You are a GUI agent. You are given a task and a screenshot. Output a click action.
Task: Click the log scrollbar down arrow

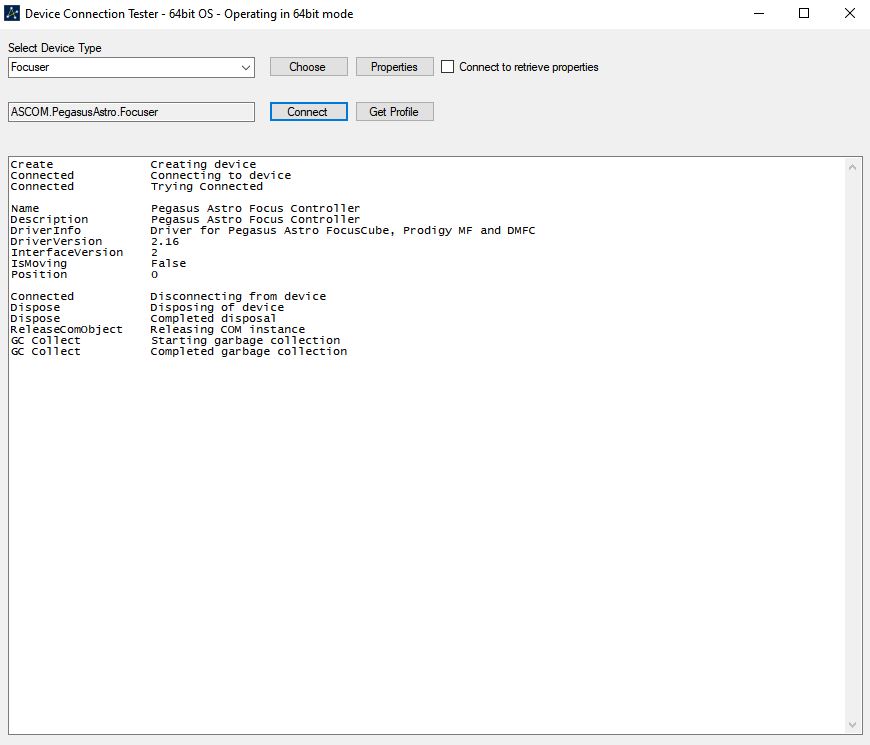(852, 725)
